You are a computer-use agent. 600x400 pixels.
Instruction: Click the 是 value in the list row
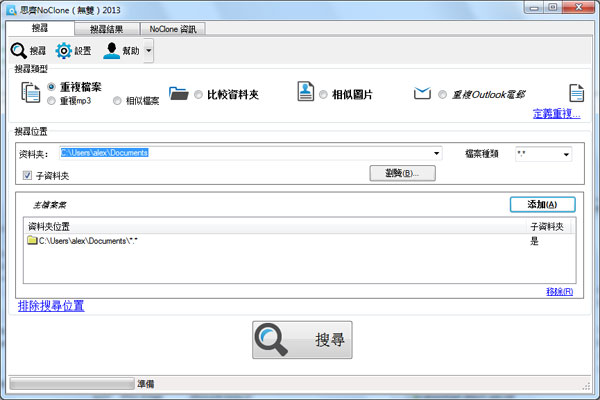click(x=534, y=241)
